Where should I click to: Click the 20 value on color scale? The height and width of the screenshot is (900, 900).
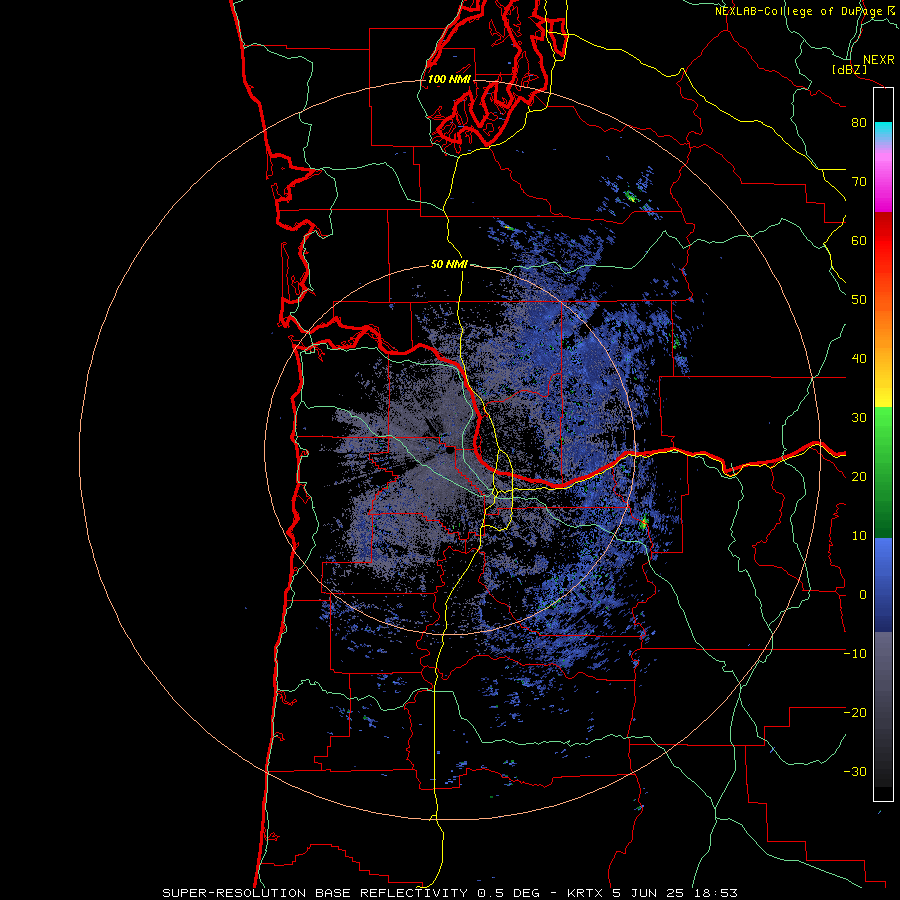pyautogui.click(x=859, y=476)
